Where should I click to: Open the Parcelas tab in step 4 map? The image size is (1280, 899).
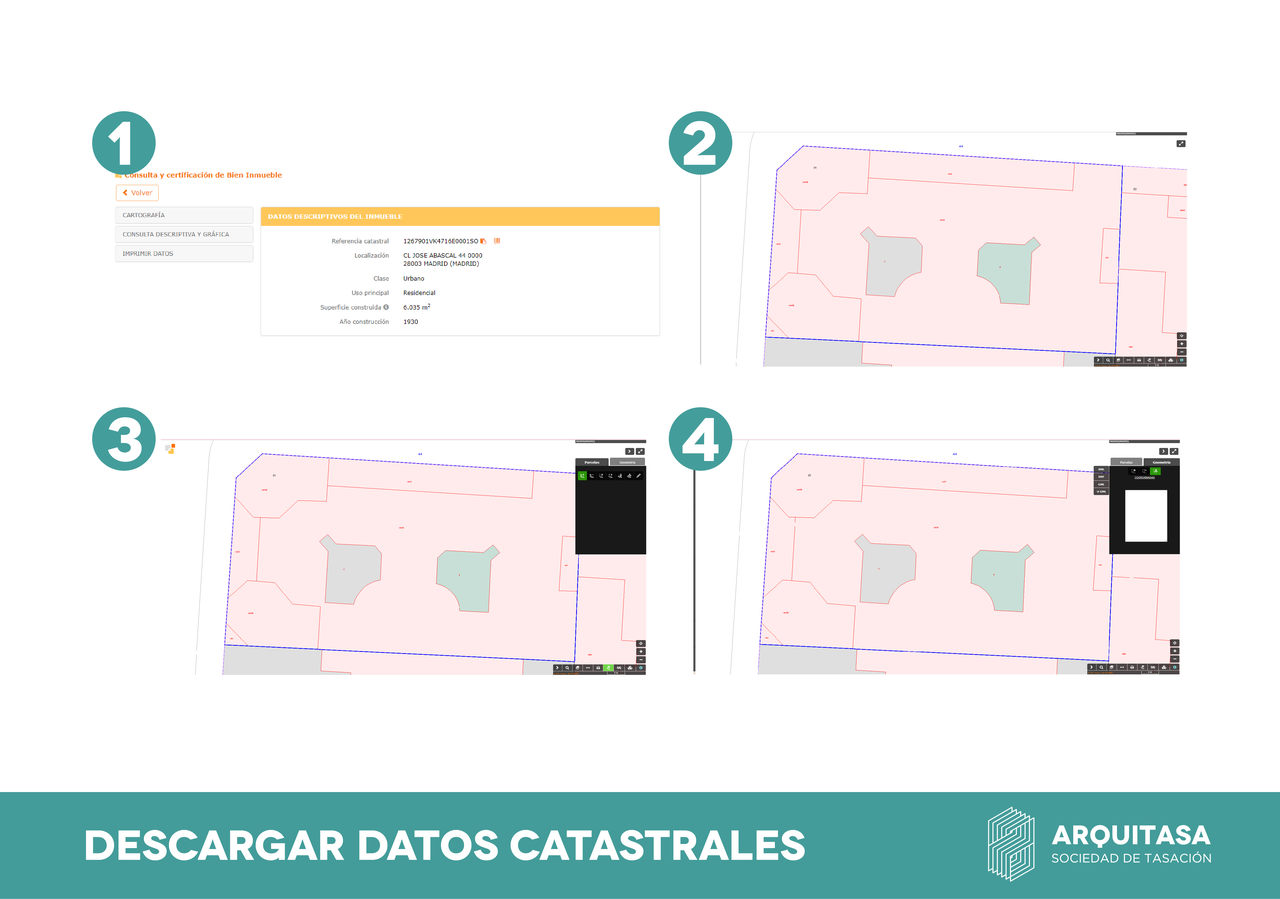(1126, 462)
